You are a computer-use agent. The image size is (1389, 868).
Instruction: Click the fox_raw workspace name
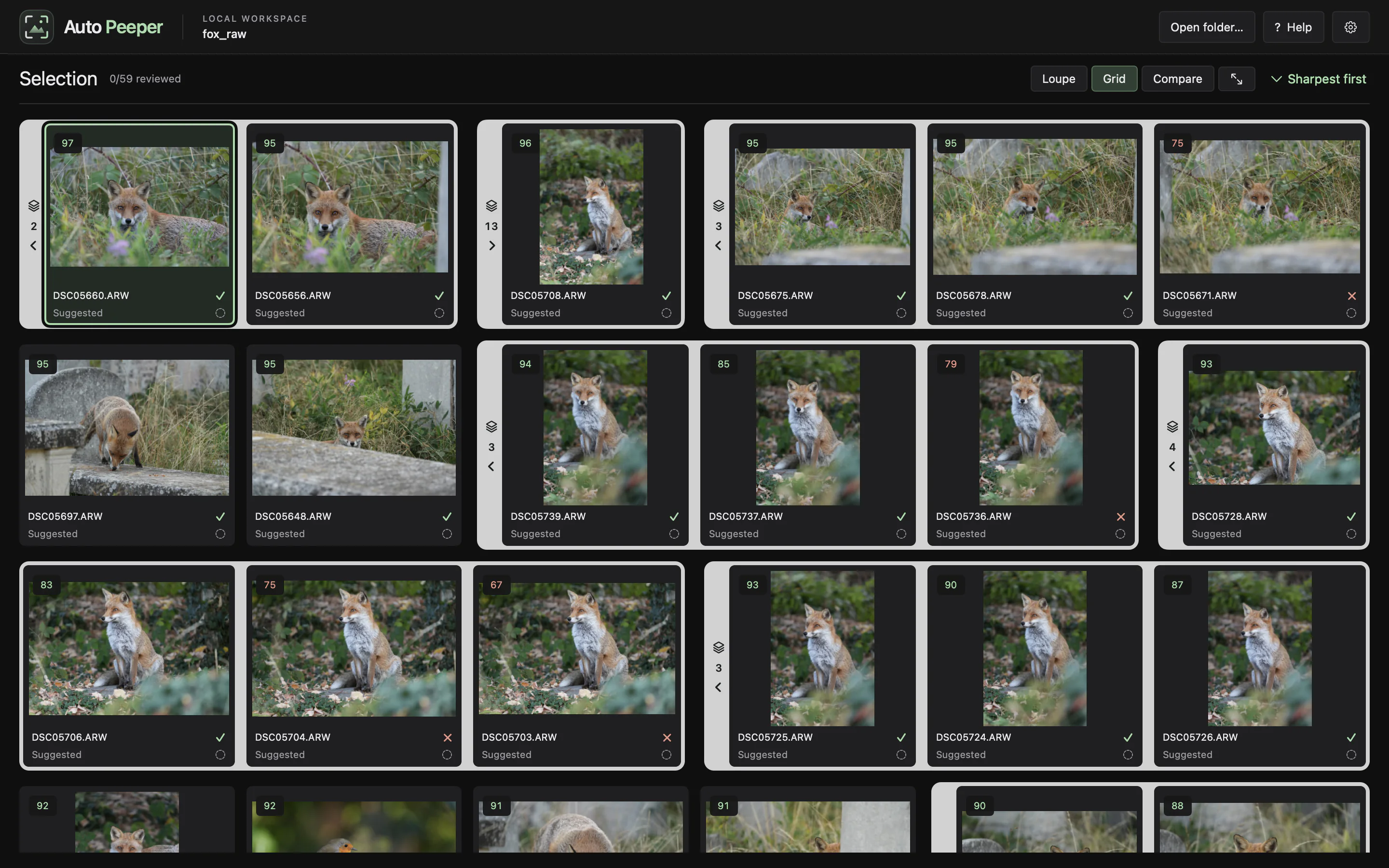click(x=224, y=34)
